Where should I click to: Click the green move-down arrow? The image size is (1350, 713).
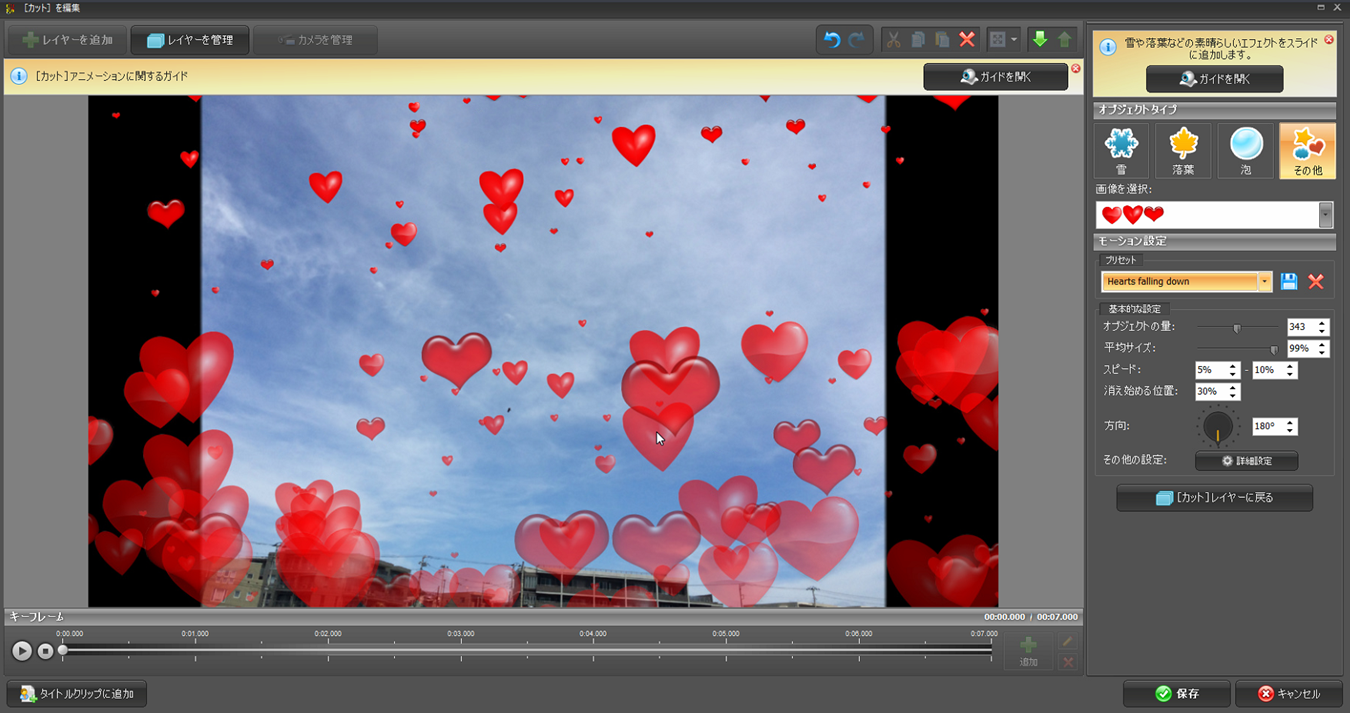click(1039, 40)
